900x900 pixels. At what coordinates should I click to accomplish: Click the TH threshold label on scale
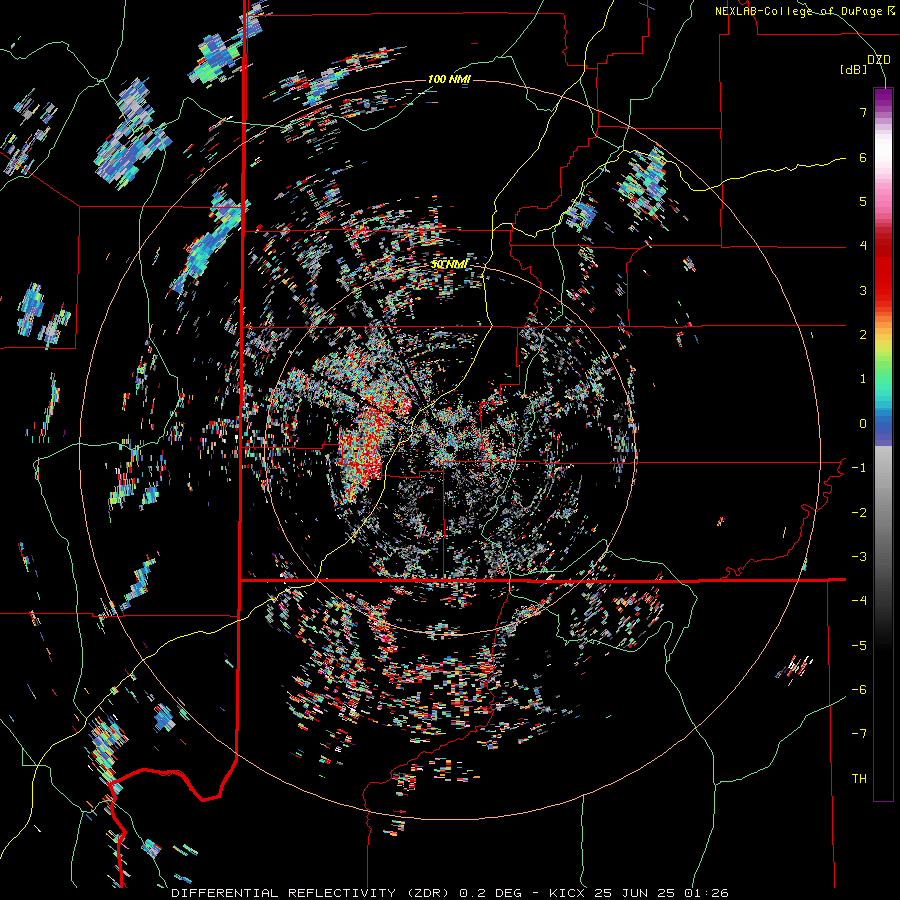(x=859, y=779)
